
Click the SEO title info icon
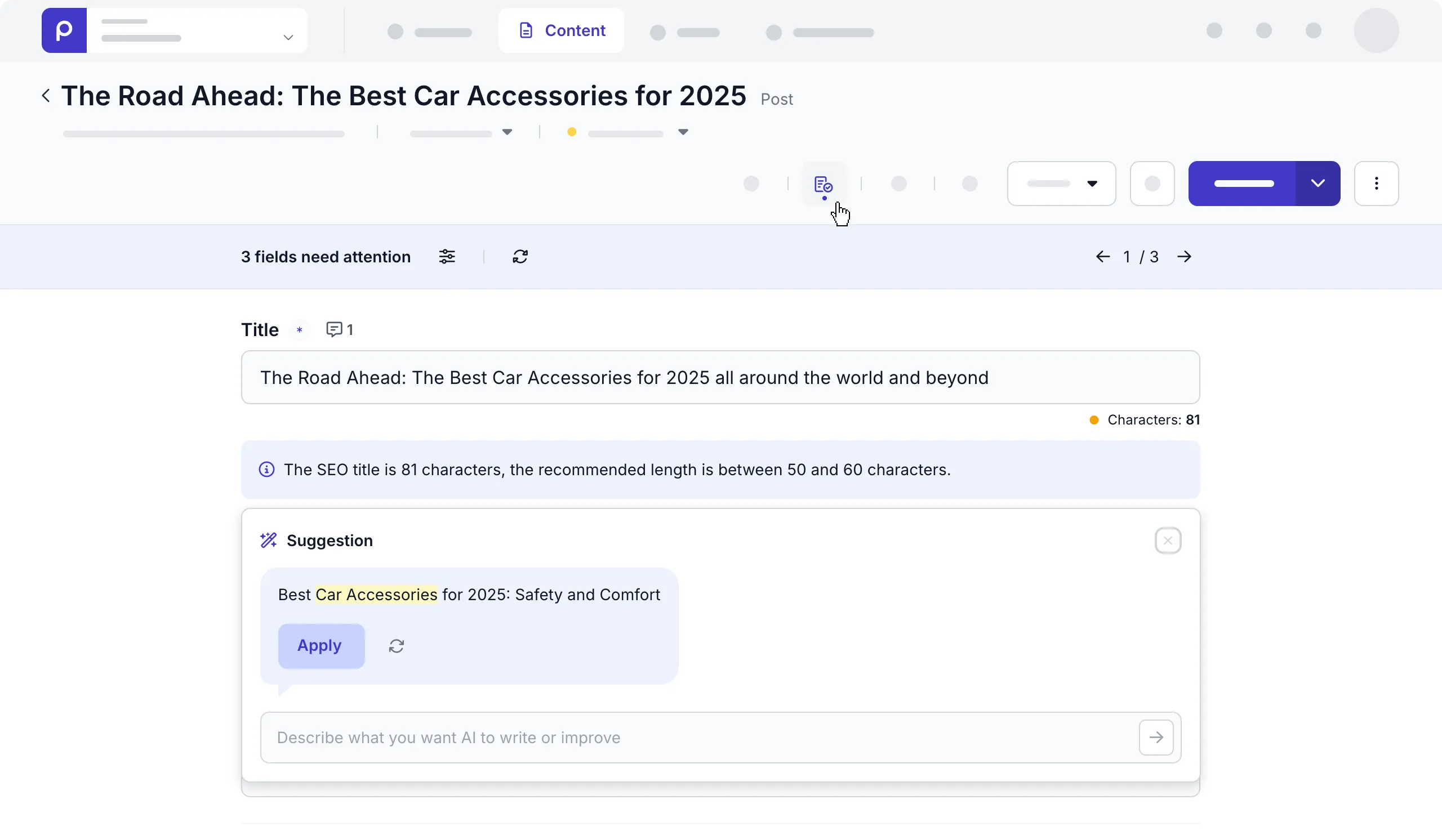click(x=266, y=470)
